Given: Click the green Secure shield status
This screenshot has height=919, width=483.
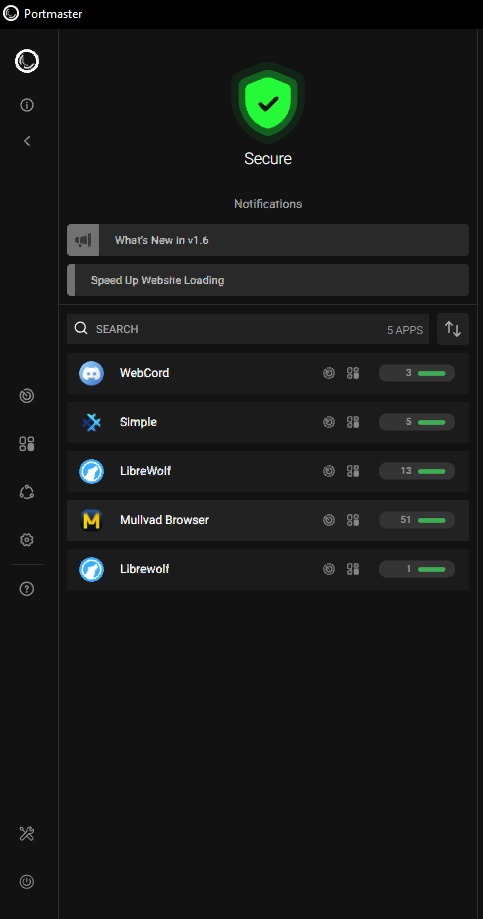Looking at the screenshot, I should (x=268, y=104).
